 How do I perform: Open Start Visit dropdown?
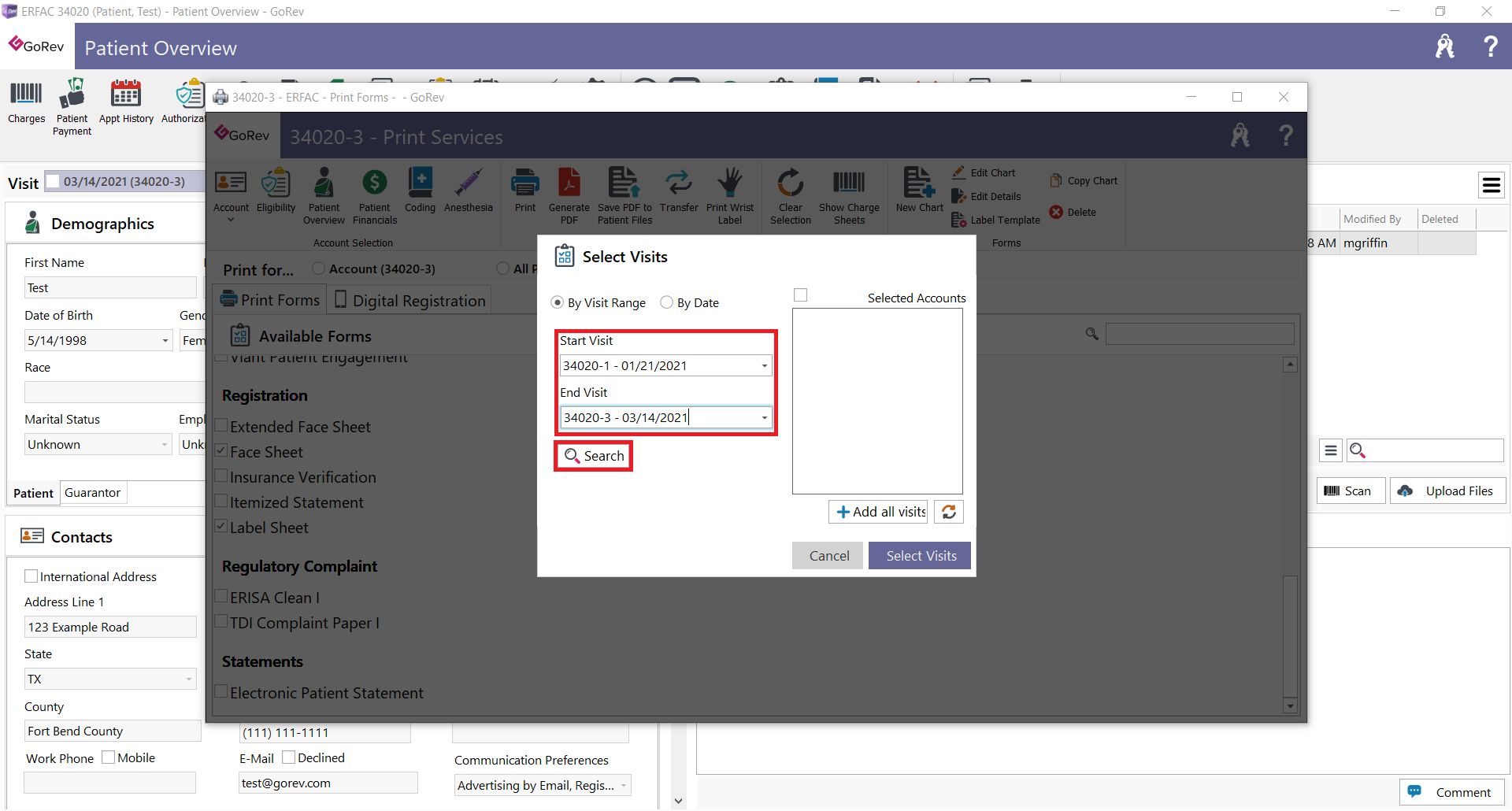click(764, 365)
